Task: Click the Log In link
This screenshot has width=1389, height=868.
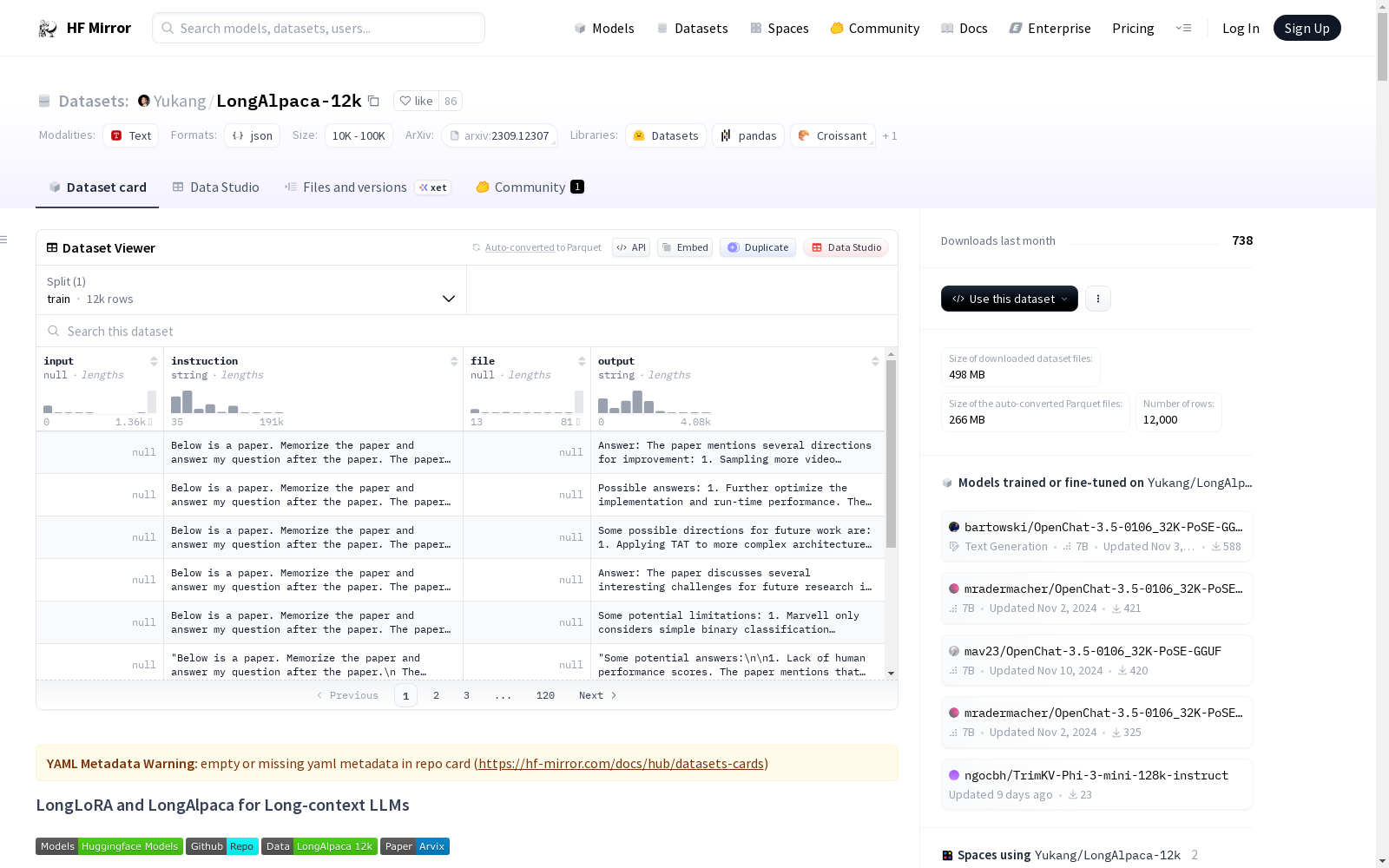Action: [1241, 29]
